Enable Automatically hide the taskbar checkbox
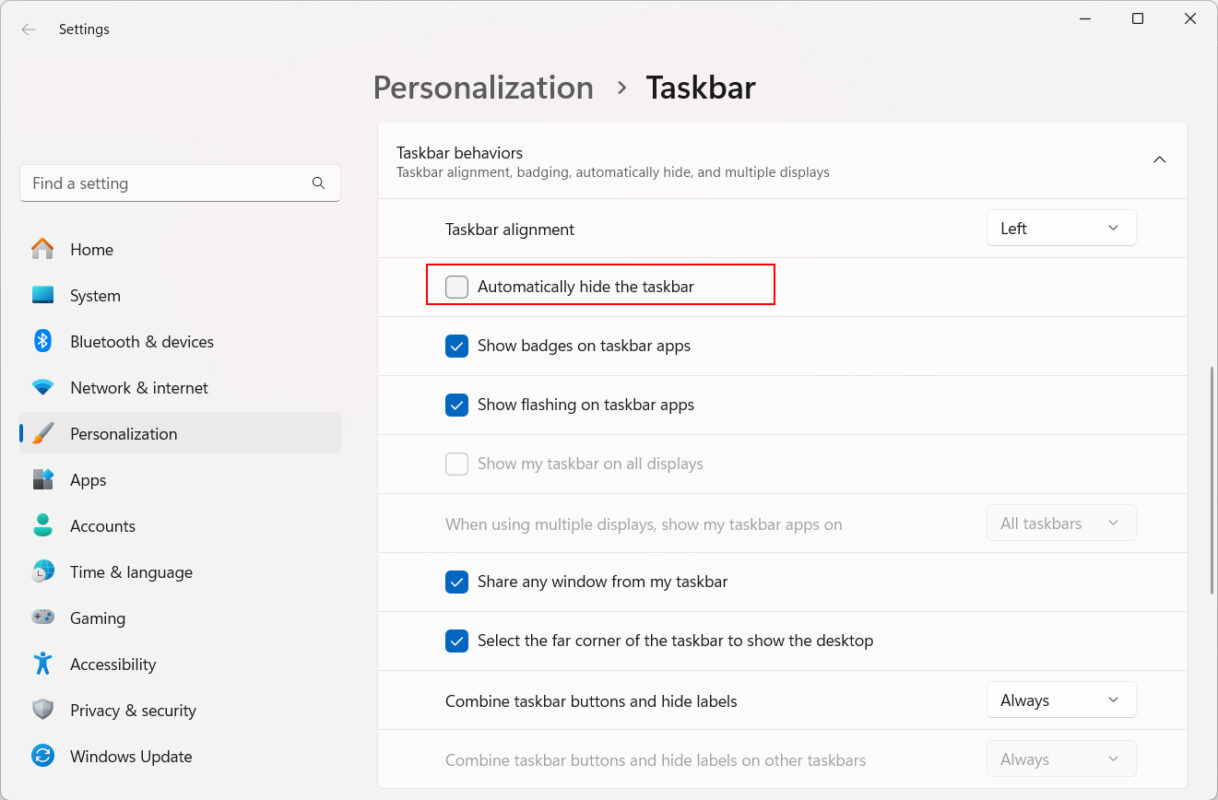1218x800 pixels. [457, 287]
